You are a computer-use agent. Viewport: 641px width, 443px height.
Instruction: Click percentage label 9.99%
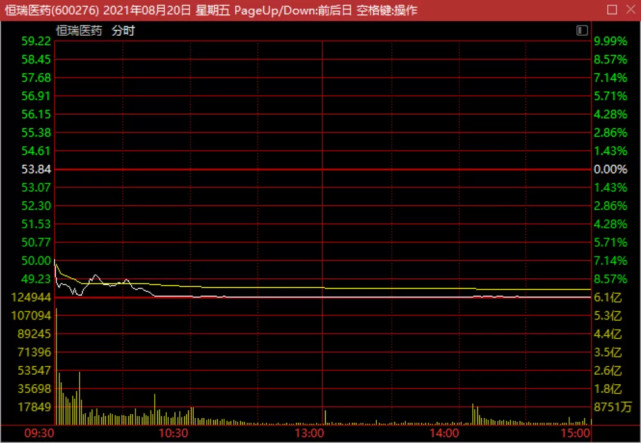610,41
